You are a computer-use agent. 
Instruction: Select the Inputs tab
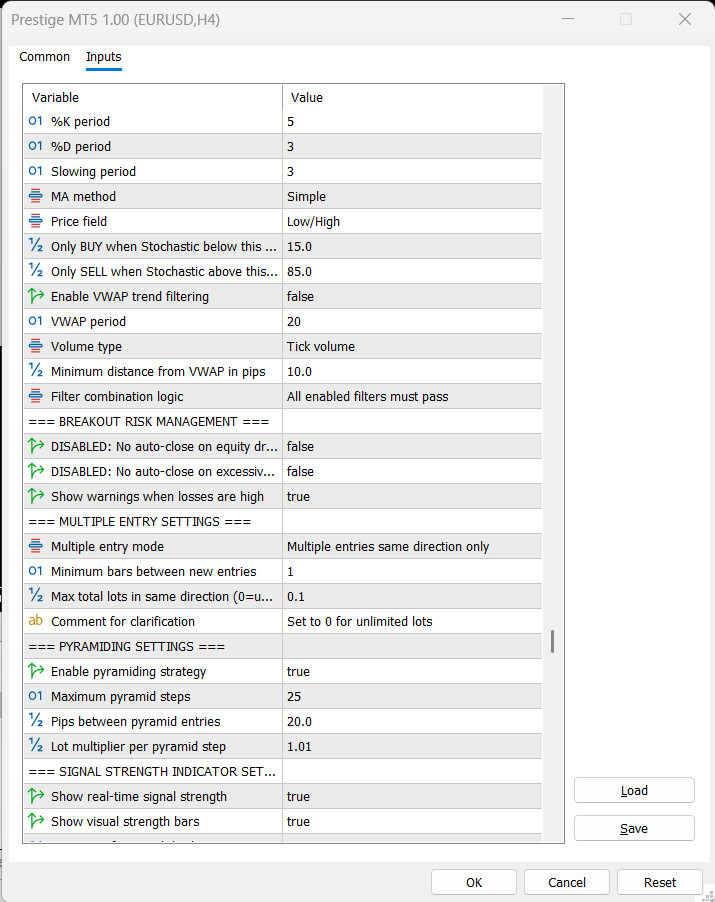[104, 57]
